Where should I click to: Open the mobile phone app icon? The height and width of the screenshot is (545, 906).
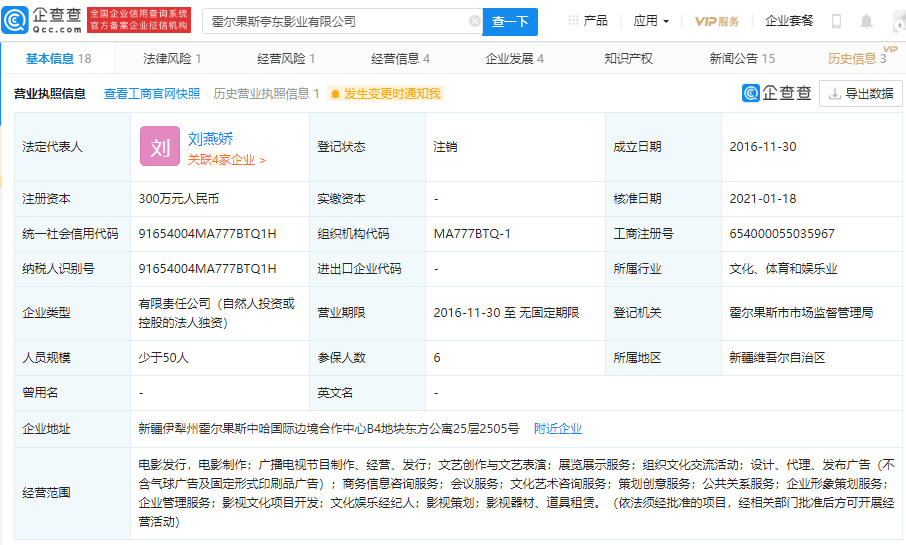coord(836,21)
